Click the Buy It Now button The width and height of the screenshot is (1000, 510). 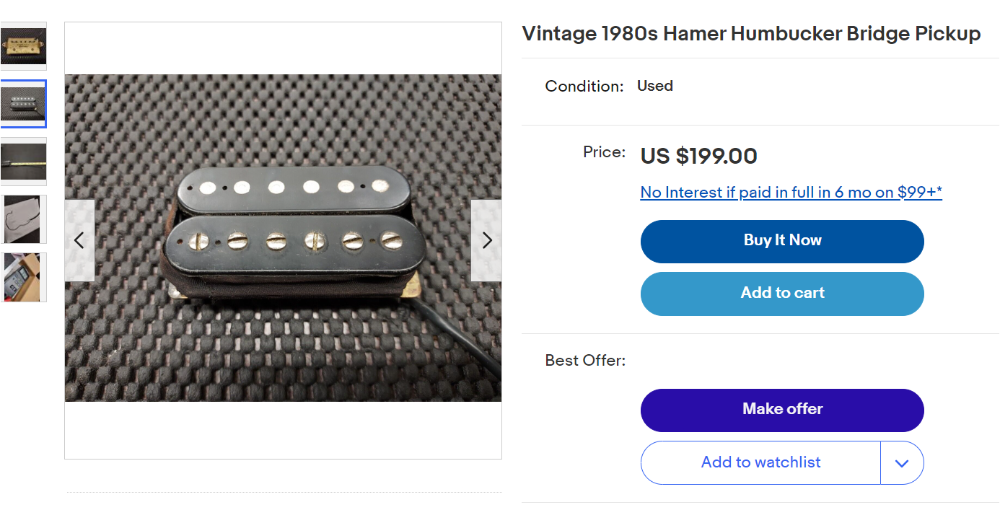[782, 241]
